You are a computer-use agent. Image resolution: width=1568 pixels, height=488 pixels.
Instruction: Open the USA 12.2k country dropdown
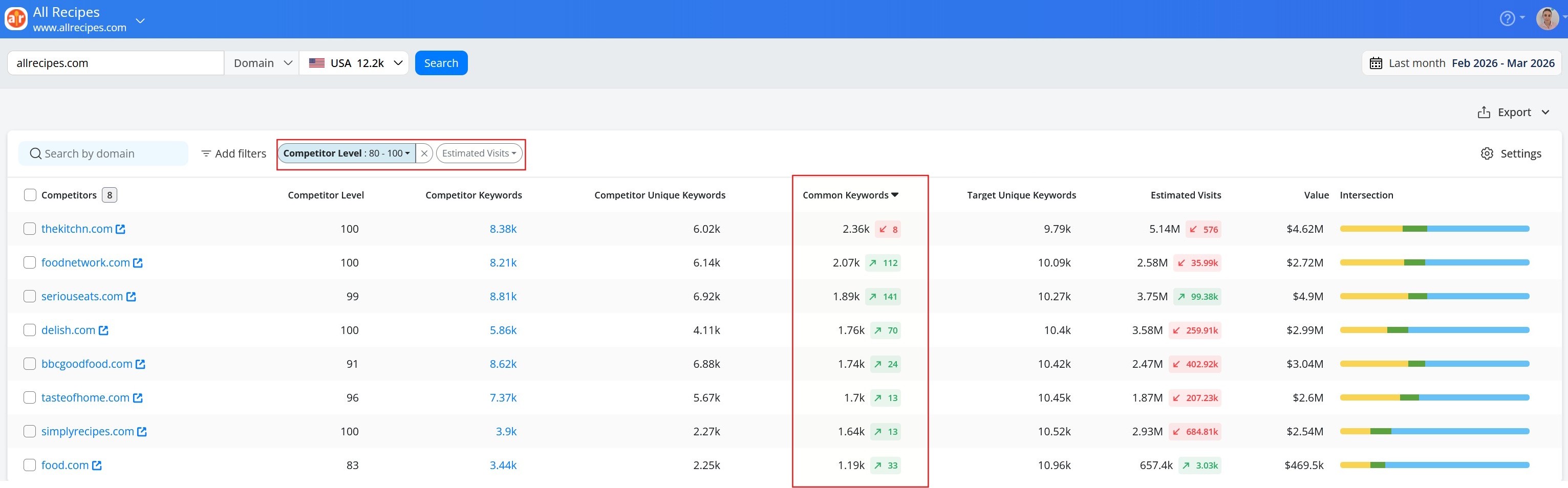(354, 63)
